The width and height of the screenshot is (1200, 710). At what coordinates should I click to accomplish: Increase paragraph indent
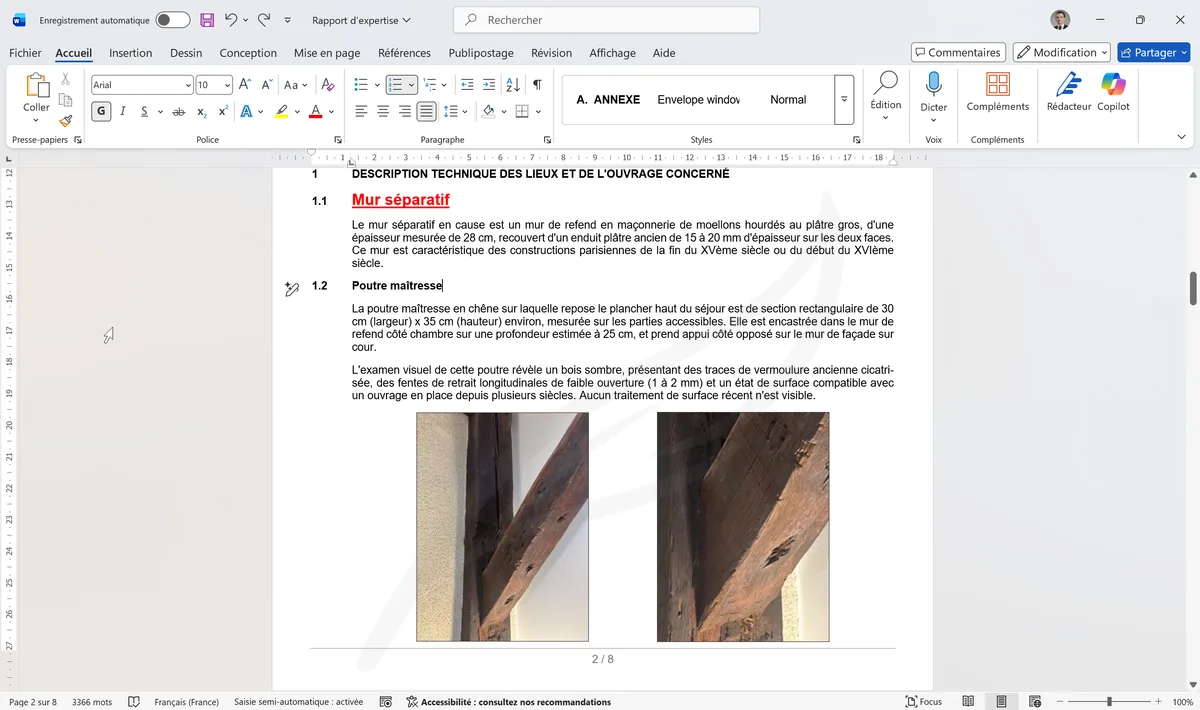488,84
